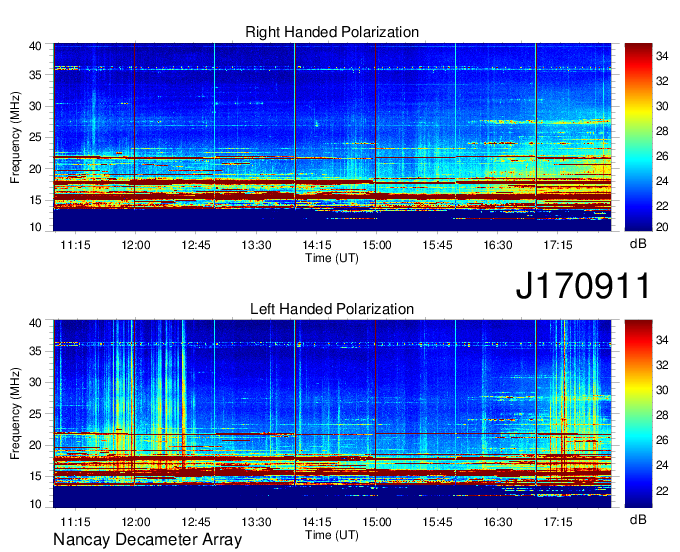This screenshot has width=680, height=552.
Task: Click the 30 MHz tick of Left Handed plot
Action: [36, 382]
